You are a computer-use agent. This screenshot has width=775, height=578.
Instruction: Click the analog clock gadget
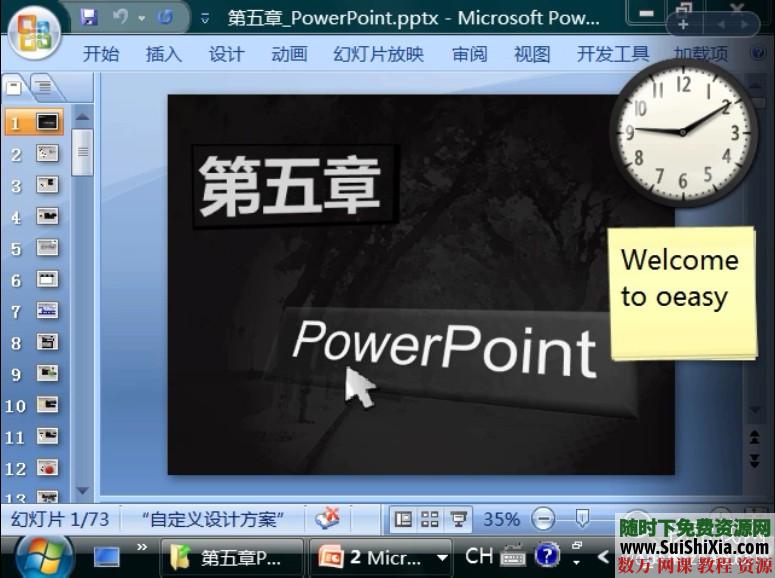pos(683,133)
